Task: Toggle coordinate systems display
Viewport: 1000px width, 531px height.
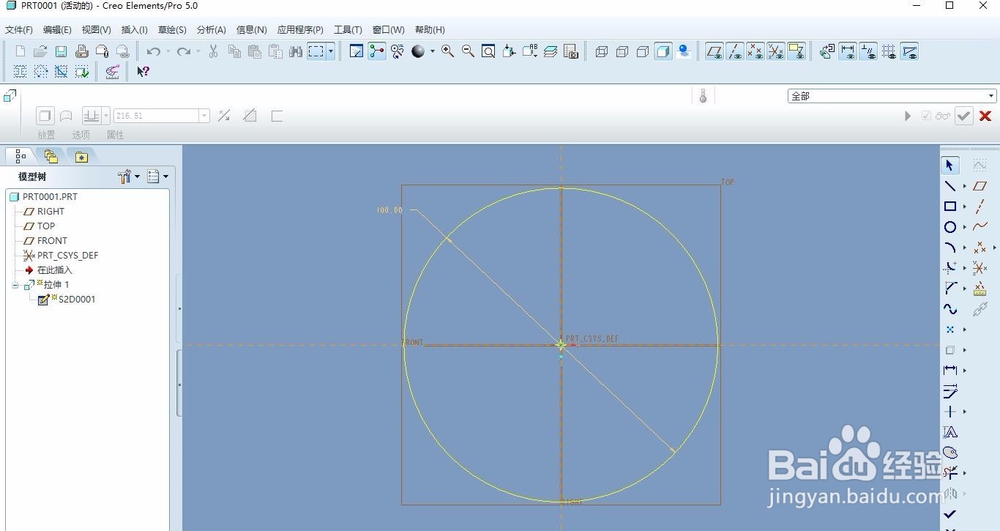Action: coord(776,52)
